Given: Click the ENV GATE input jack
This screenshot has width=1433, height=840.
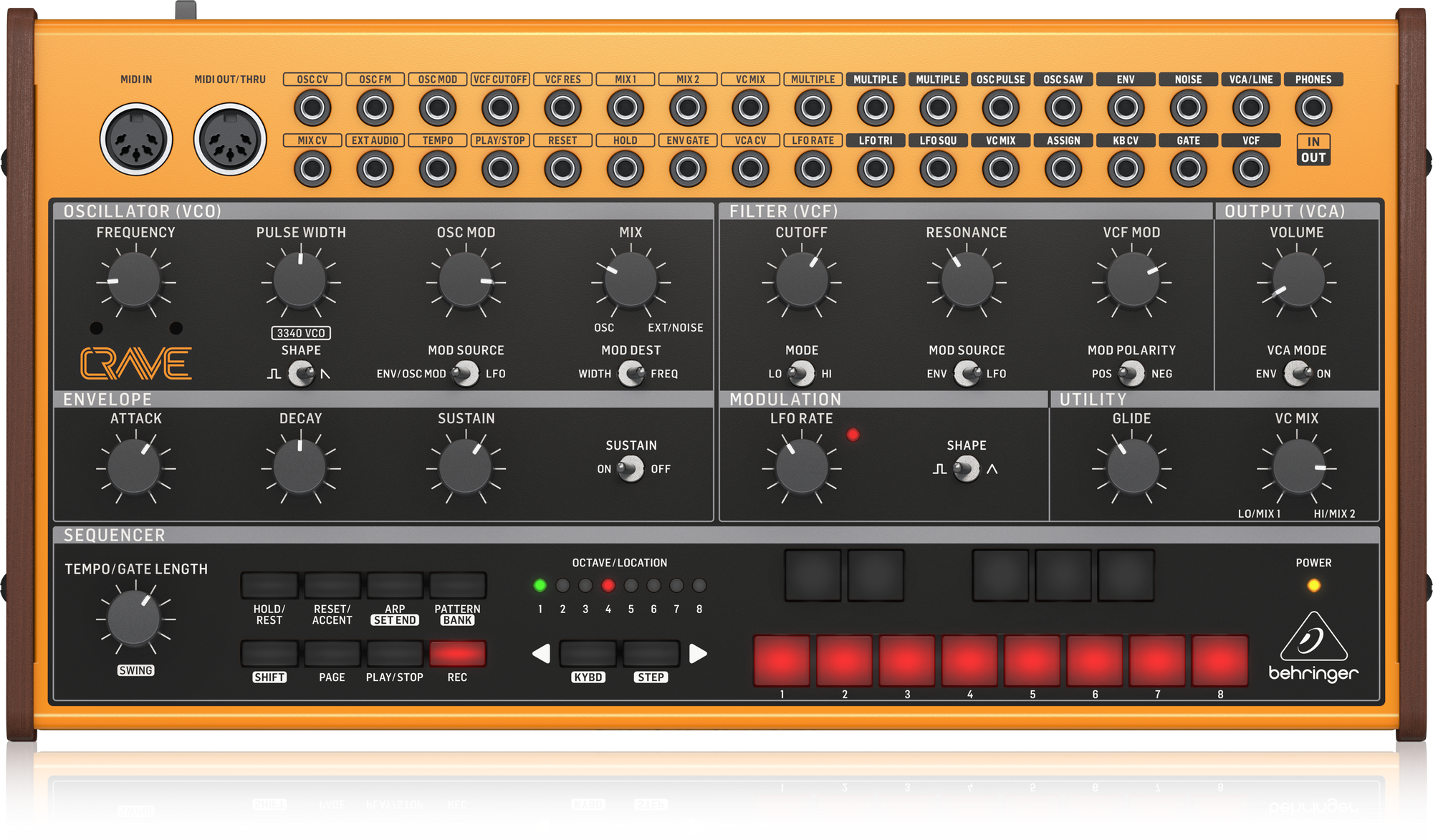Looking at the screenshot, I should [688, 169].
